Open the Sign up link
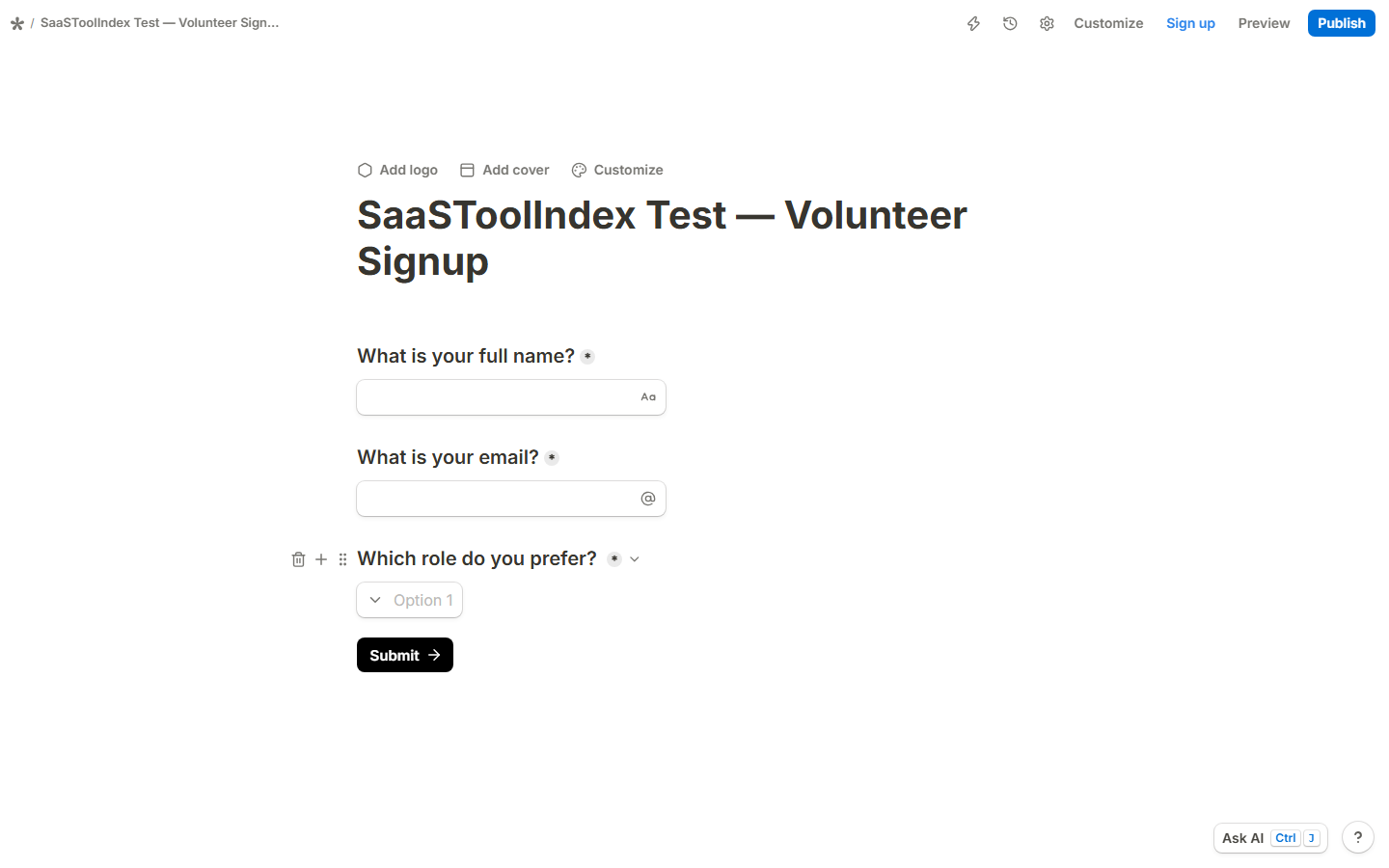 click(x=1190, y=23)
